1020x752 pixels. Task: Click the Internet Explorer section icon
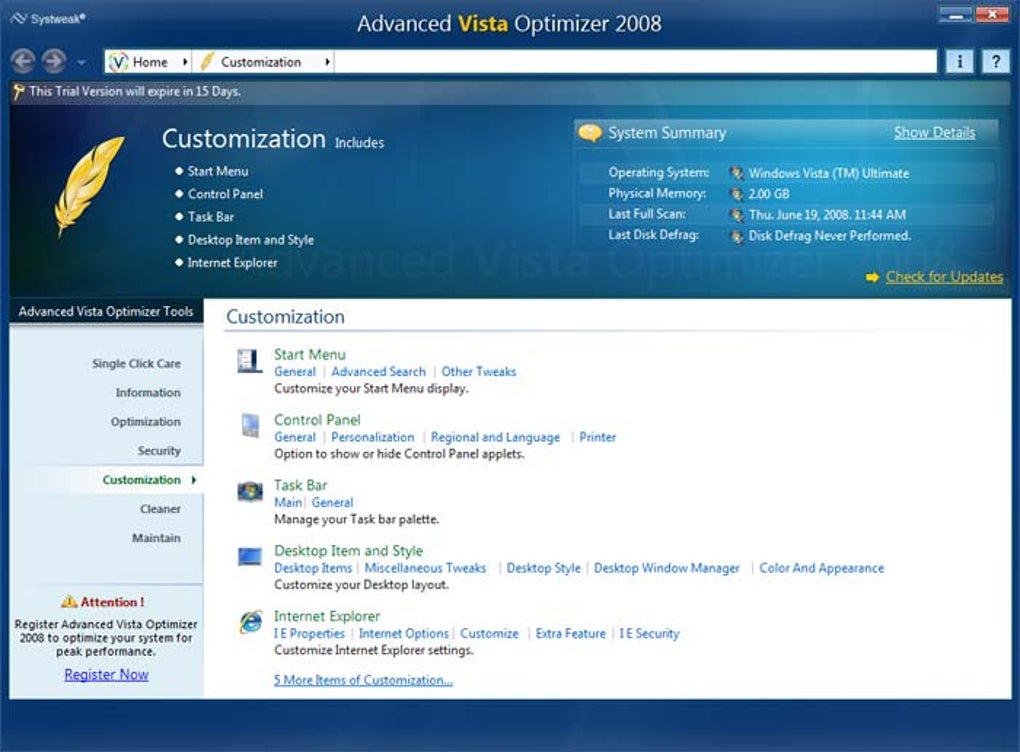pyautogui.click(x=250, y=622)
